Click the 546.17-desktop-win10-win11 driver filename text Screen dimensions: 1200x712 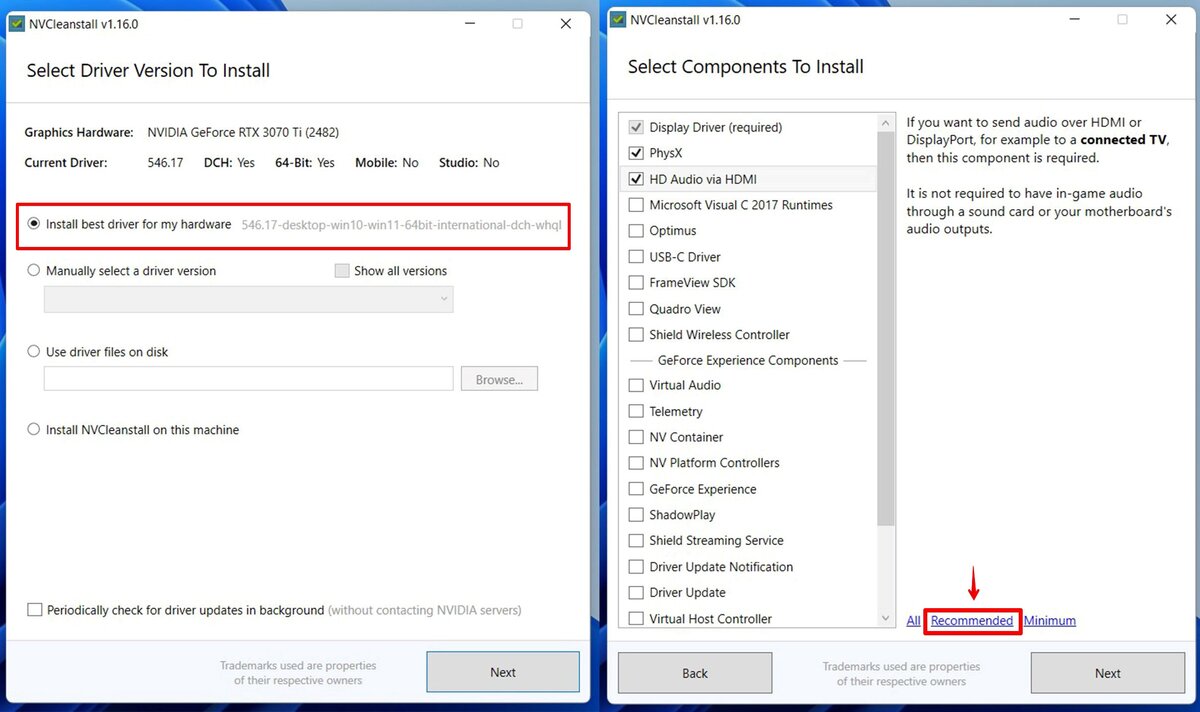pyautogui.click(x=401, y=225)
